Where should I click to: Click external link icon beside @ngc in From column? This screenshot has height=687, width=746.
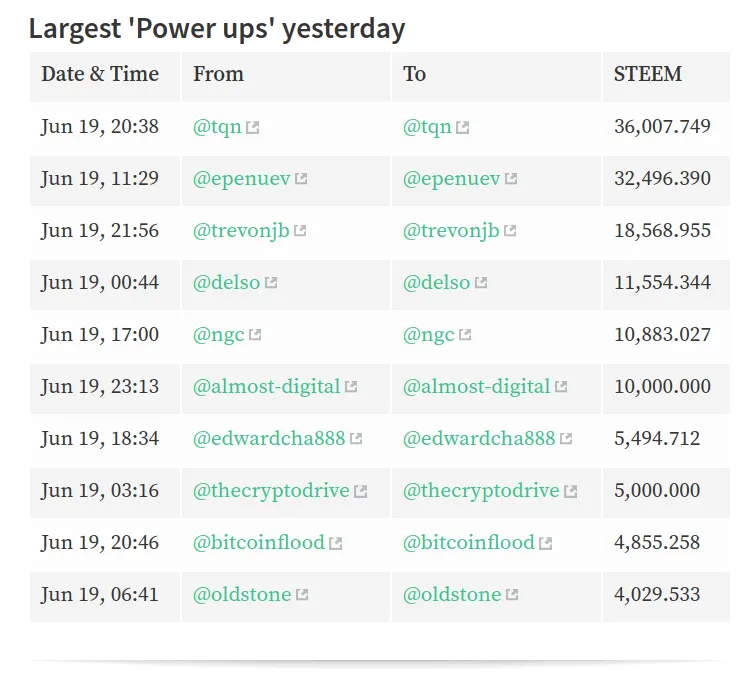(255, 335)
